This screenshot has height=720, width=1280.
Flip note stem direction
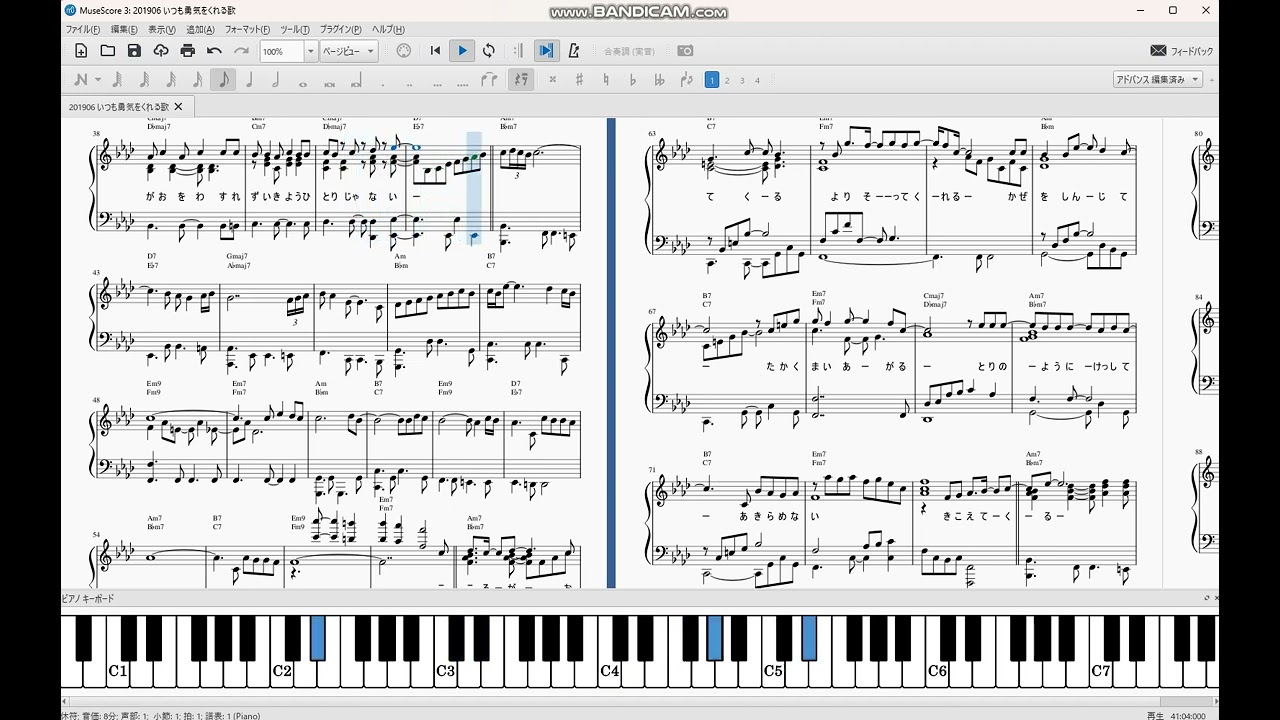(x=686, y=80)
